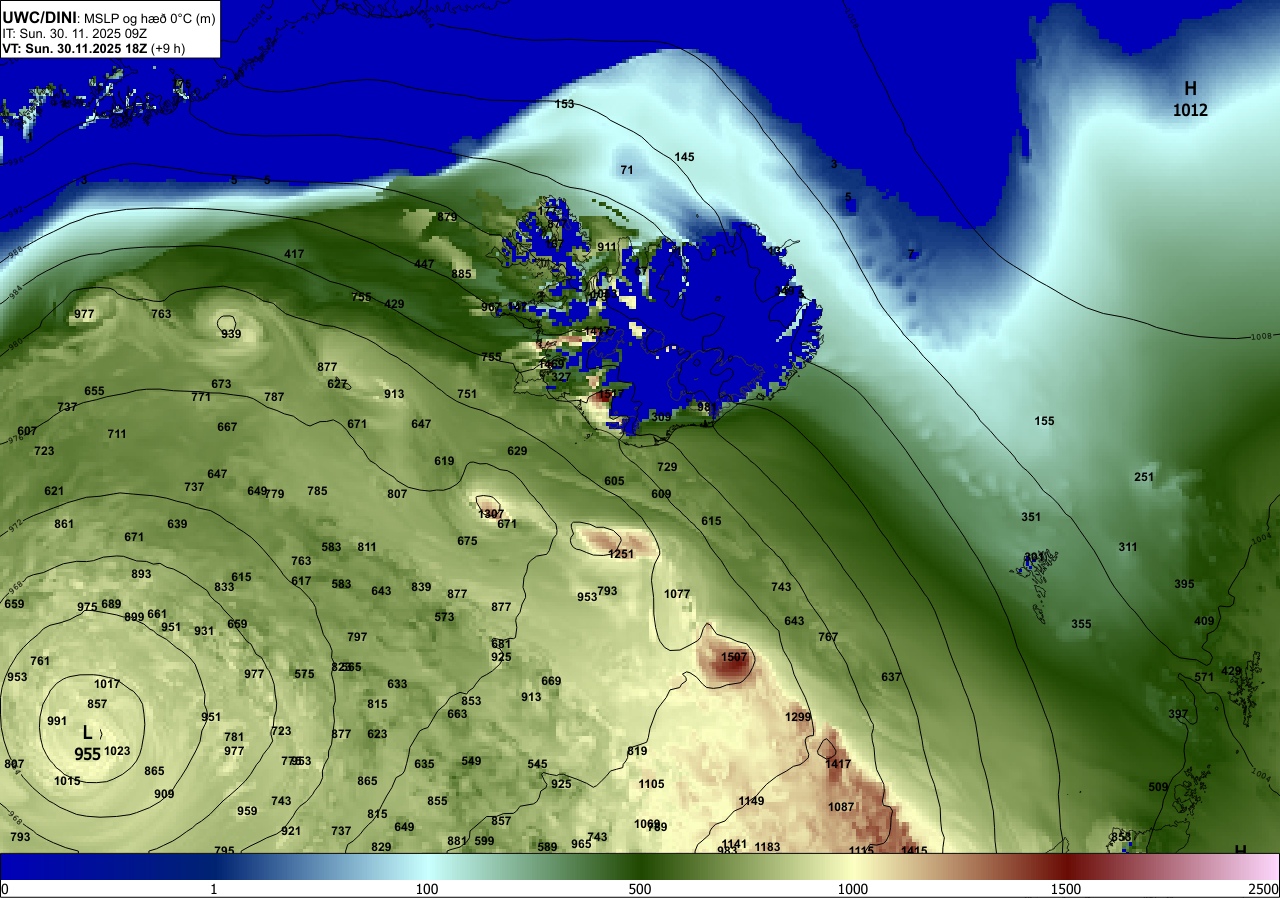Click the 'L' low pressure marker
The image size is (1280, 898).
pyautogui.click(x=87, y=733)
